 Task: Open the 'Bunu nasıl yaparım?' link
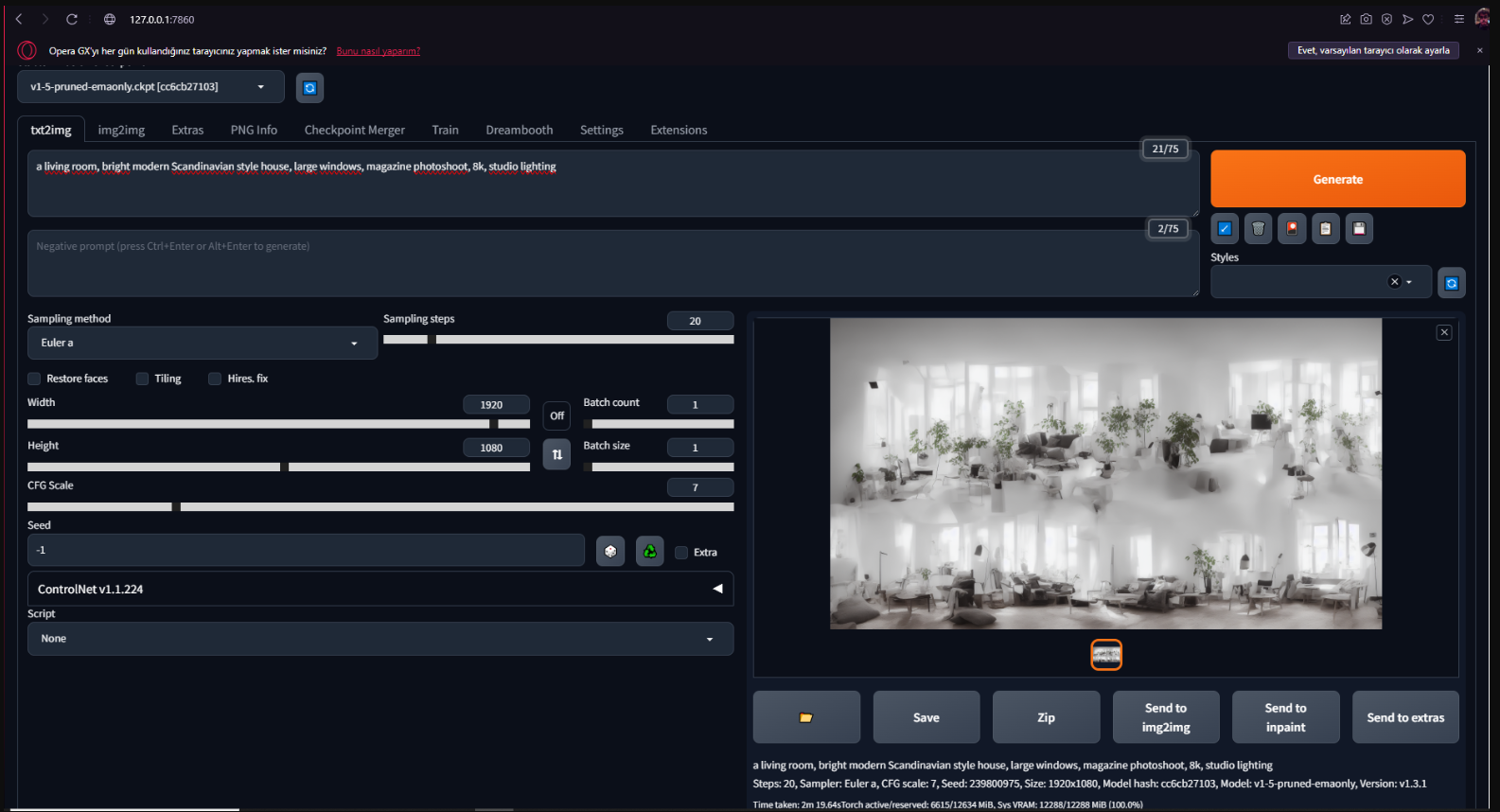pos(379,51)
